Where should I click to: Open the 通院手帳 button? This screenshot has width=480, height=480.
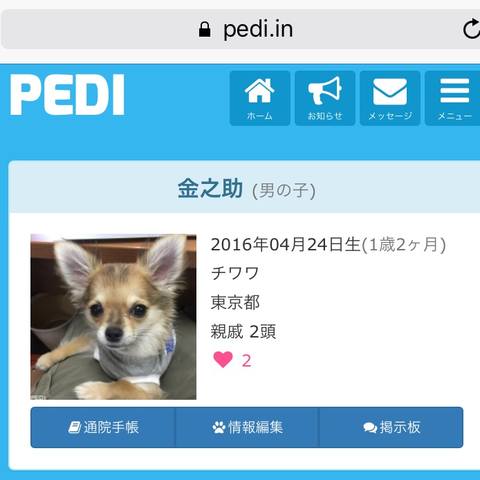tap(103, 427)
